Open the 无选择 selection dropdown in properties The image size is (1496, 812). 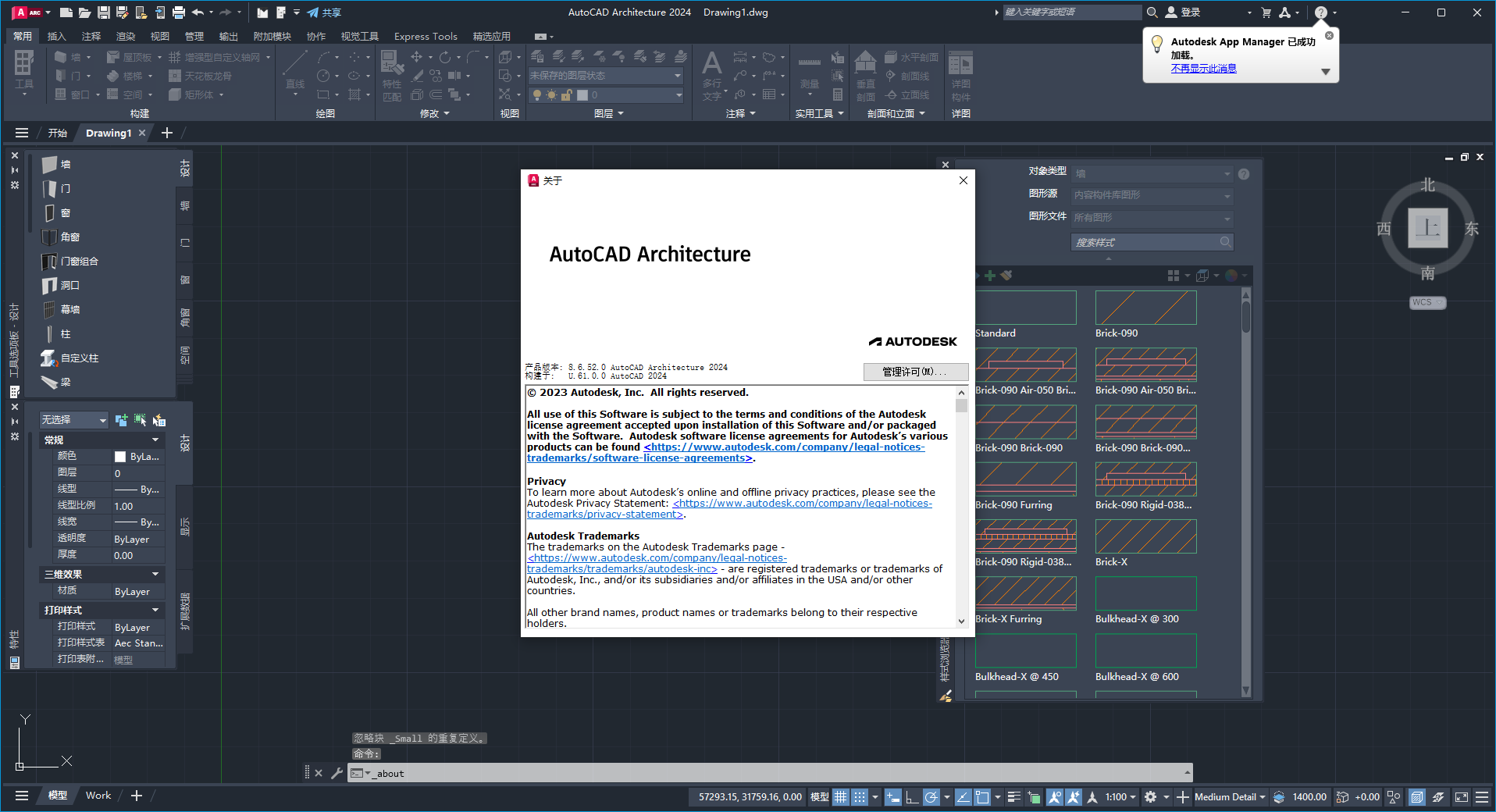[x=73, y=420]
